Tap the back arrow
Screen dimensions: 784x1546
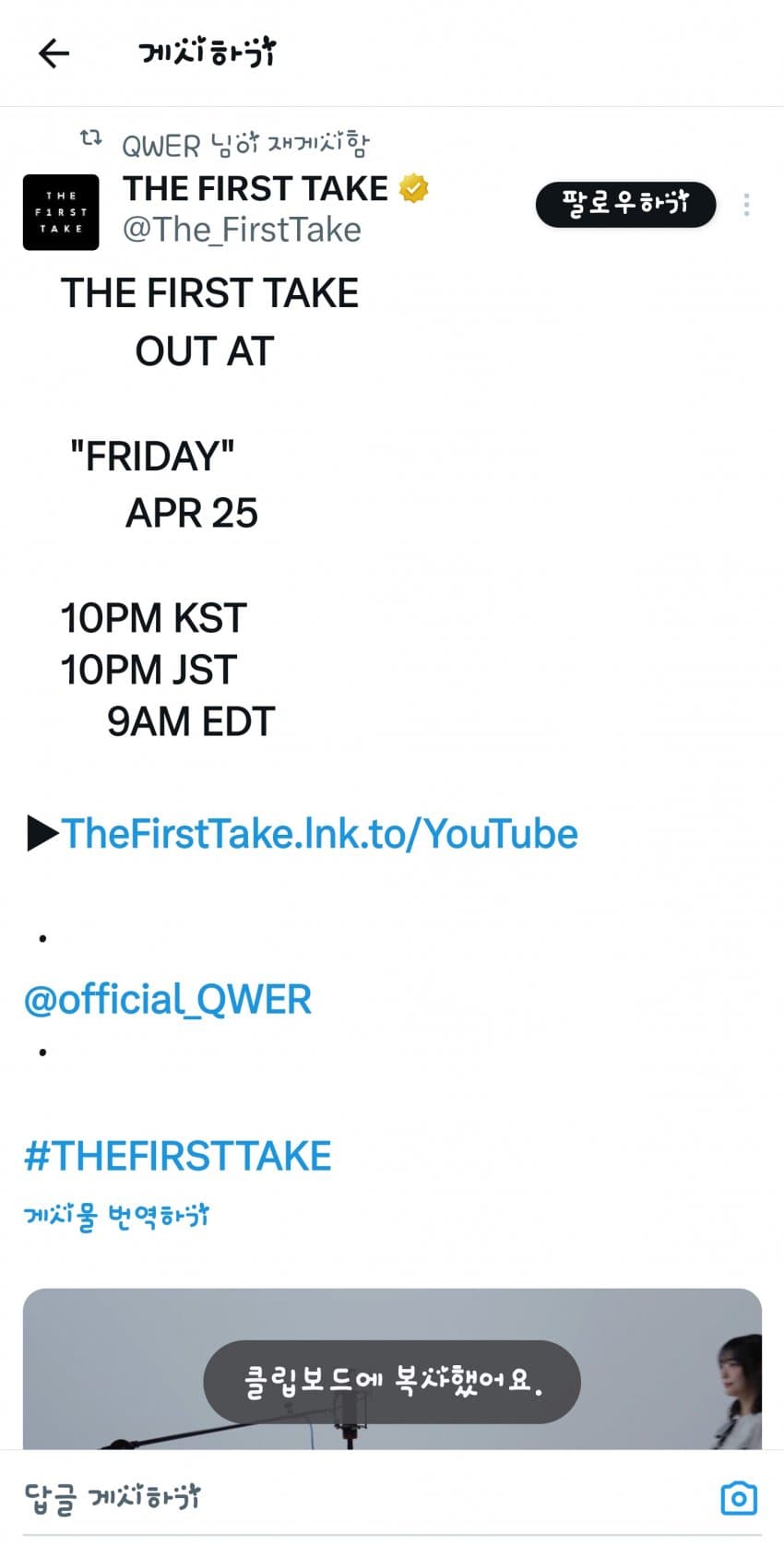point(53,54)
